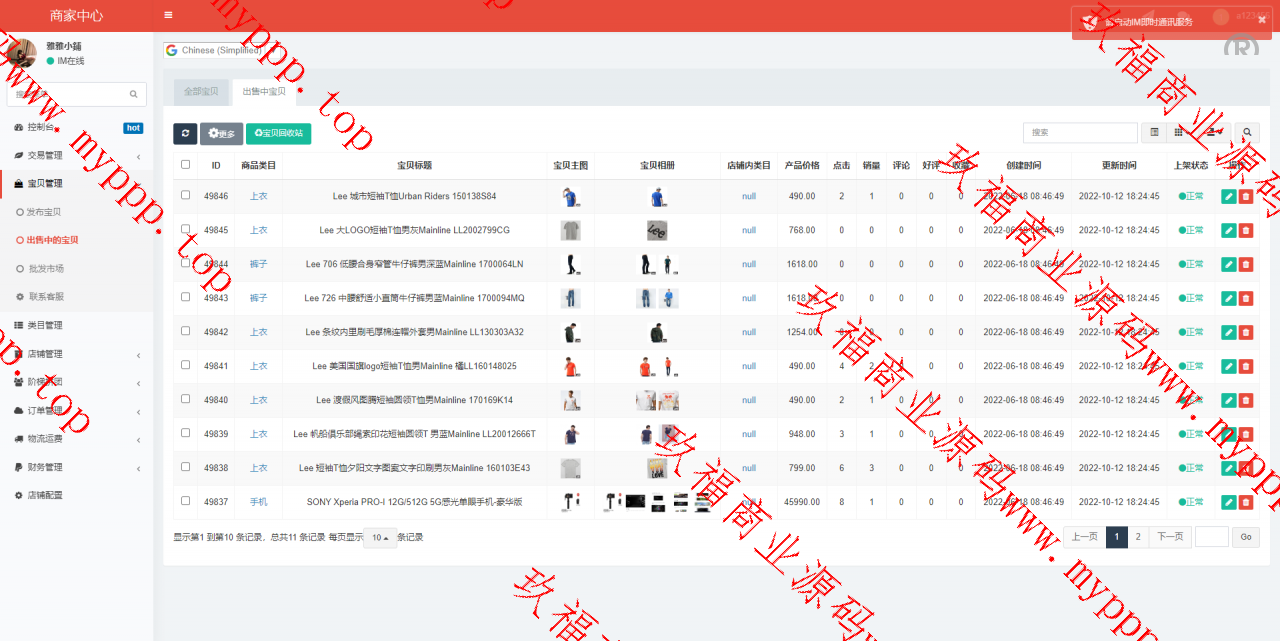Close the IM notification popup
Viewport: 1280px width, 641px height.
click(x=1261, y=19)
